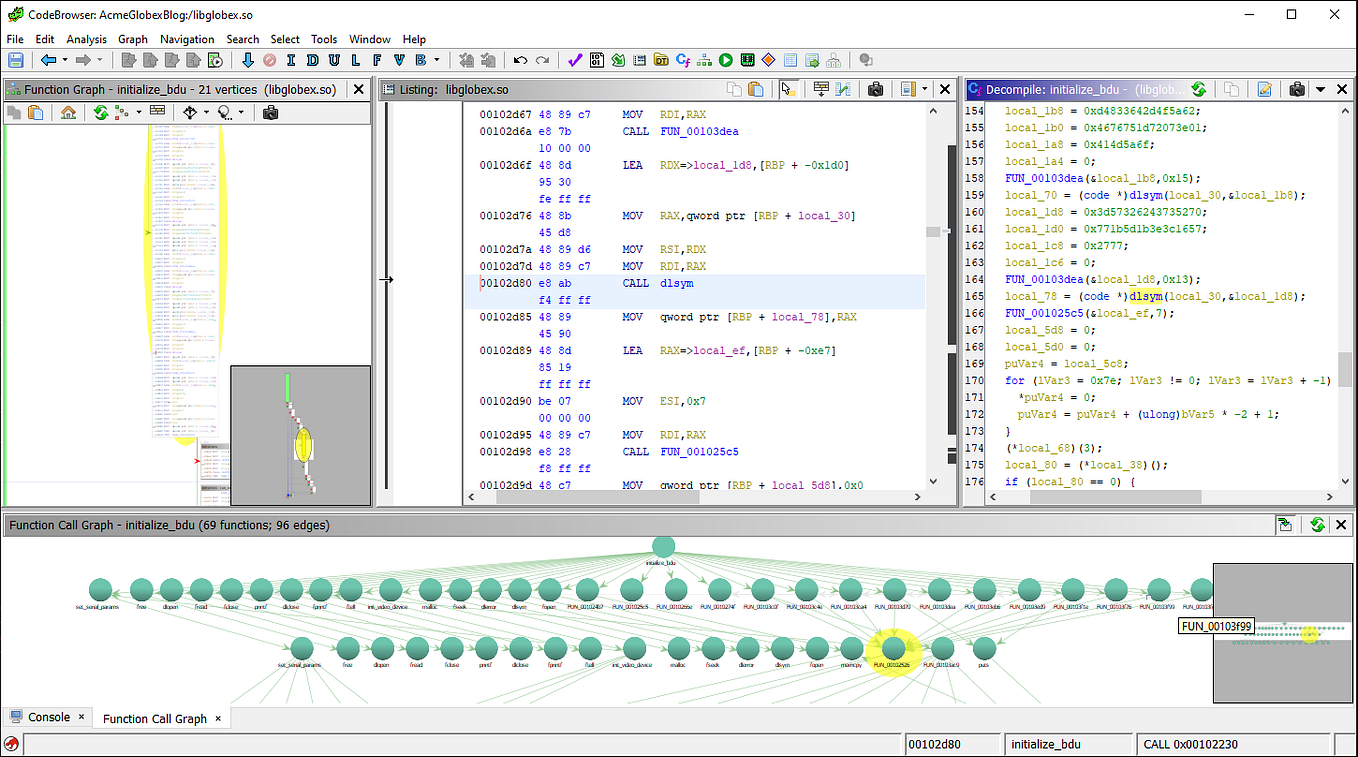Click the Save button at the toolbar's left
Viewport: 1358px width, 757px height.
pyautogui.click(x=15, y=61)
